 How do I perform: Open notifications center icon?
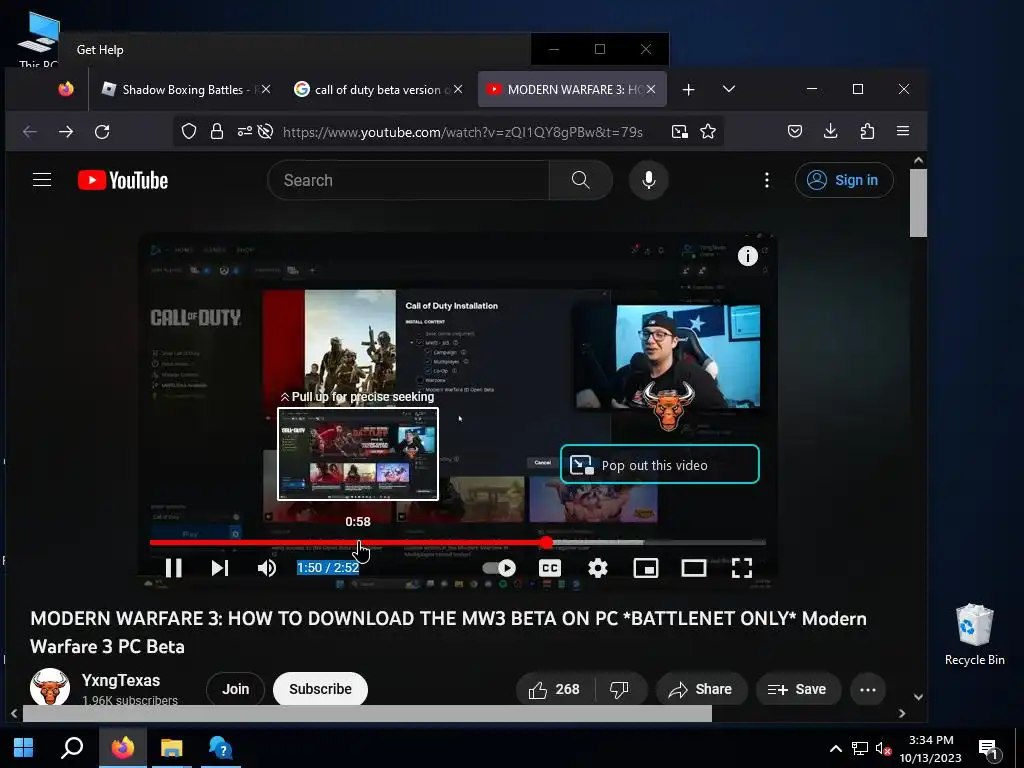(989, 748)
